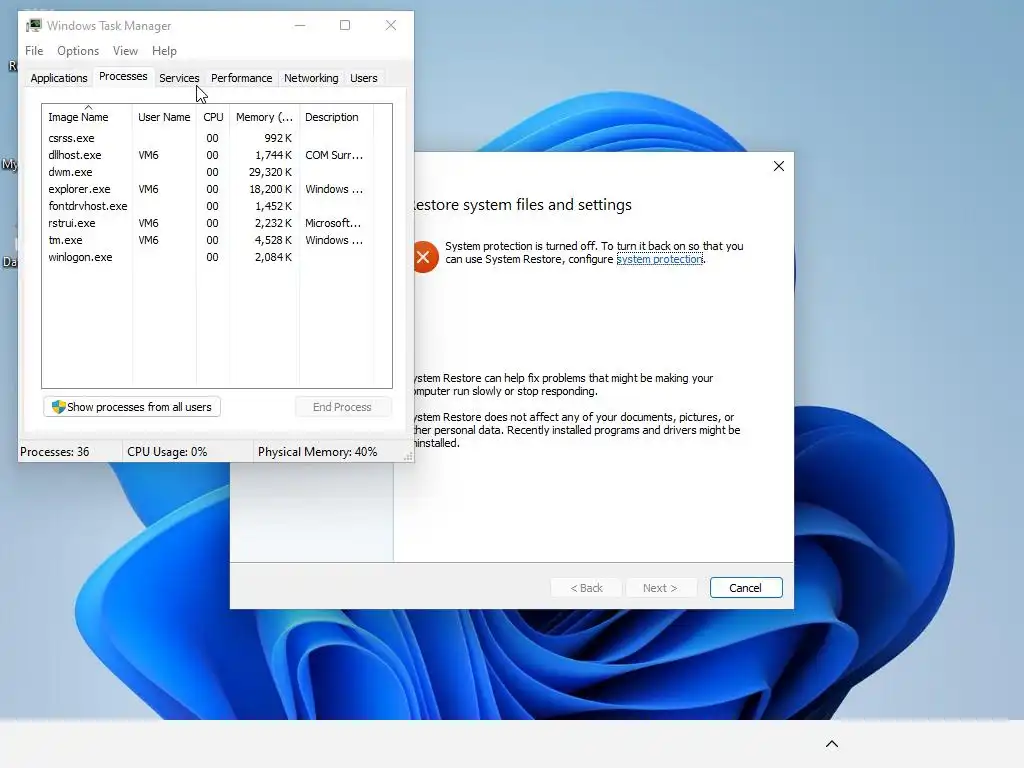Expand the system tray hidden icons chevron
1024x768 pixels.
(831, 744)
